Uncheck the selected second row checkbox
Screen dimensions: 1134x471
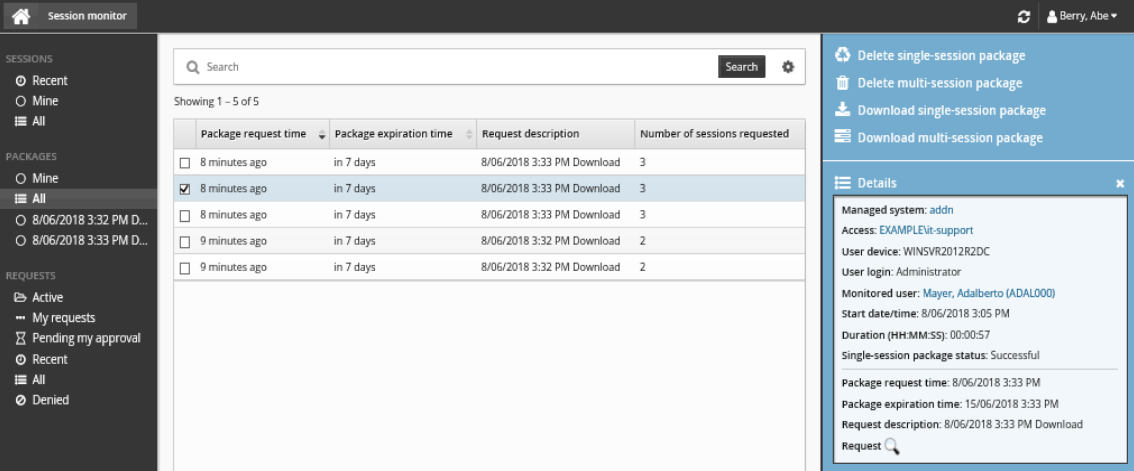(x=184, y=188)
